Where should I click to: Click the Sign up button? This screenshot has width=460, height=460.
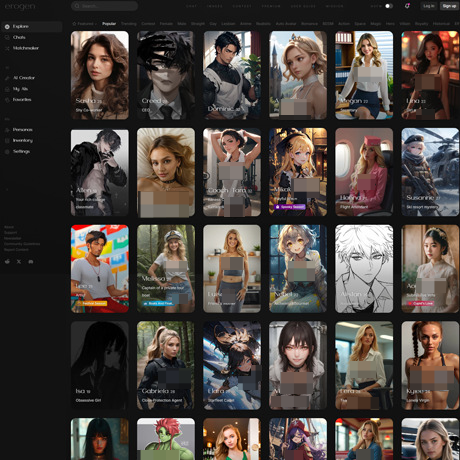(449, 6)
